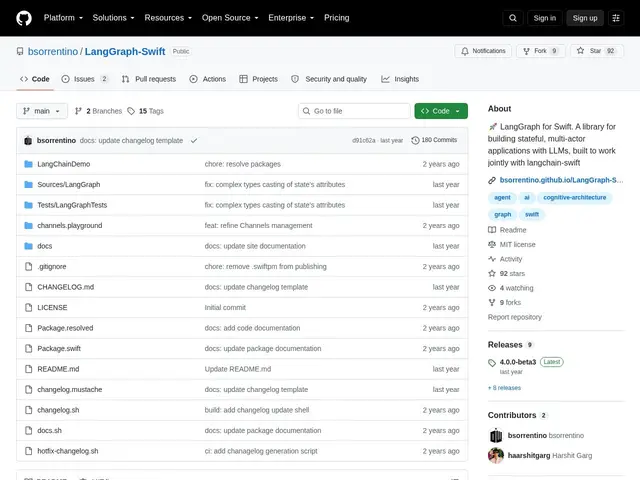Open the channels.playground folder
Screen dimensions: 640x480
click(70, 225)
